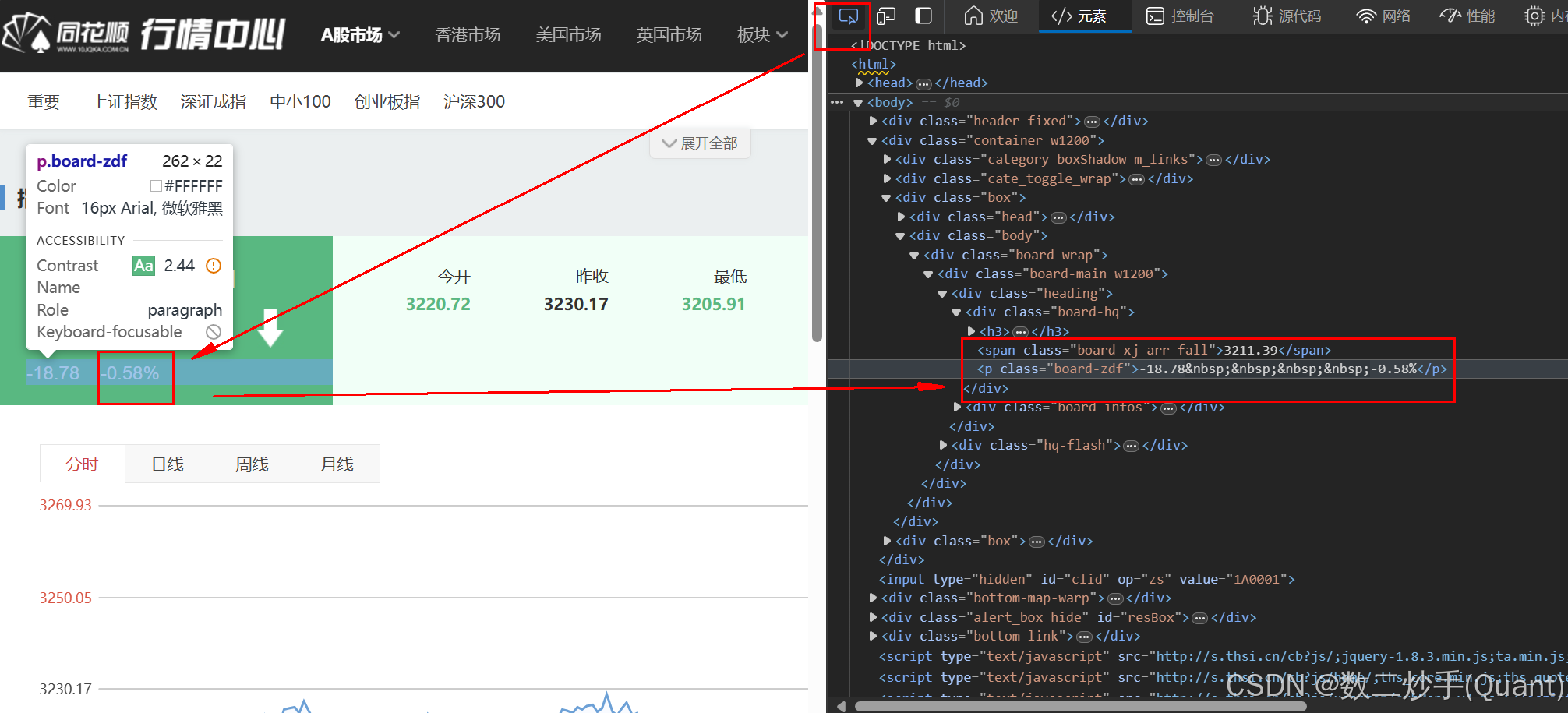This screenshot has width=1568, height=713.
Task: Select 中小100 index link
Action: point(300,102)
